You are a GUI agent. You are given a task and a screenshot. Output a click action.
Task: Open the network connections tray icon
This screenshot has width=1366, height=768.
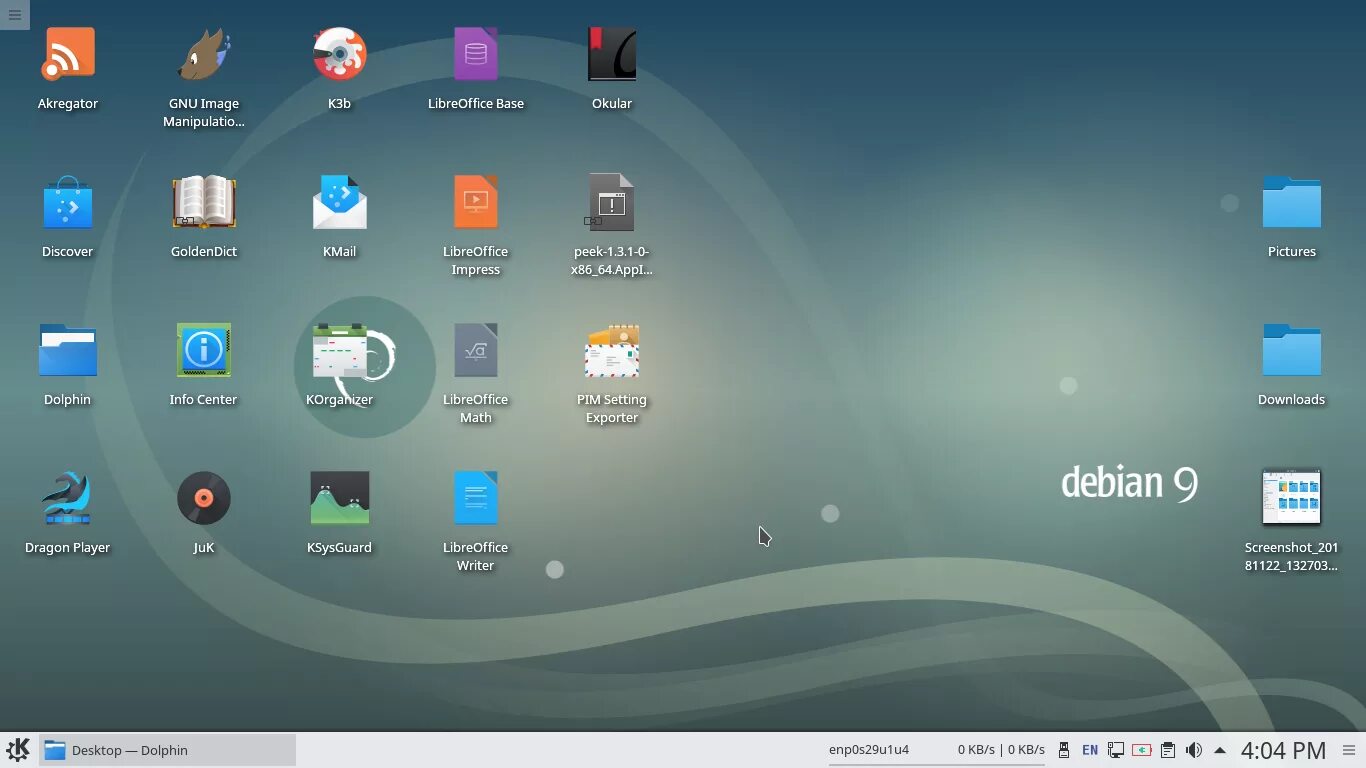(1116, 750)
